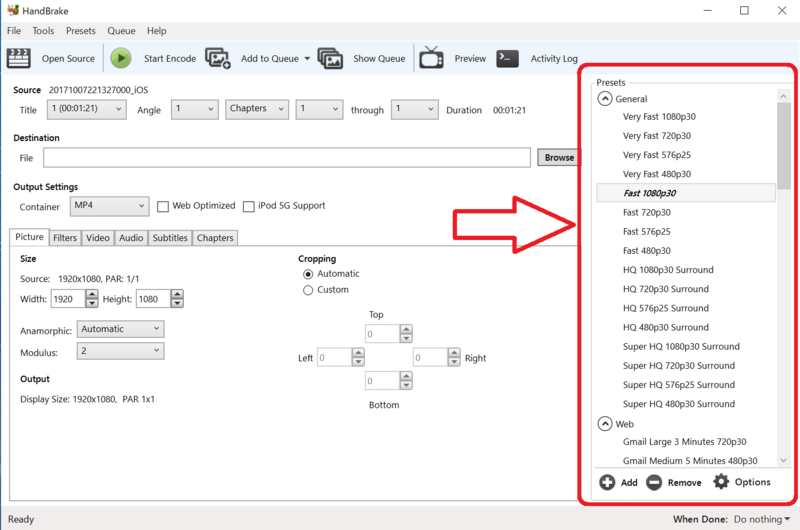Image resolution: width=800 pixels, height=530 pixels.
Task: Select the Fast 720p30 preset
Action: coord(646,212)
